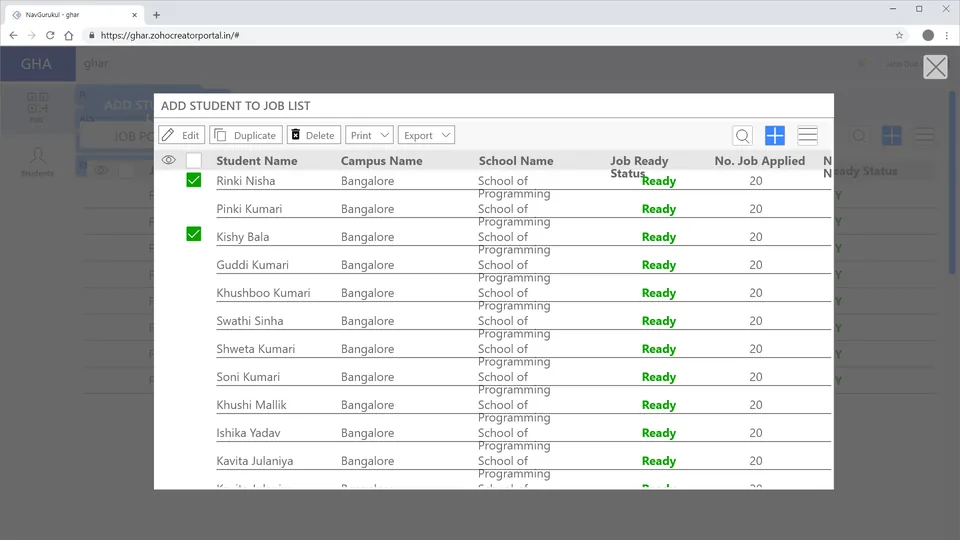Screen dimensions: 960x540
Task: Open the search magnifier in dialog toolbar
Action: click(x=742, y=135)
